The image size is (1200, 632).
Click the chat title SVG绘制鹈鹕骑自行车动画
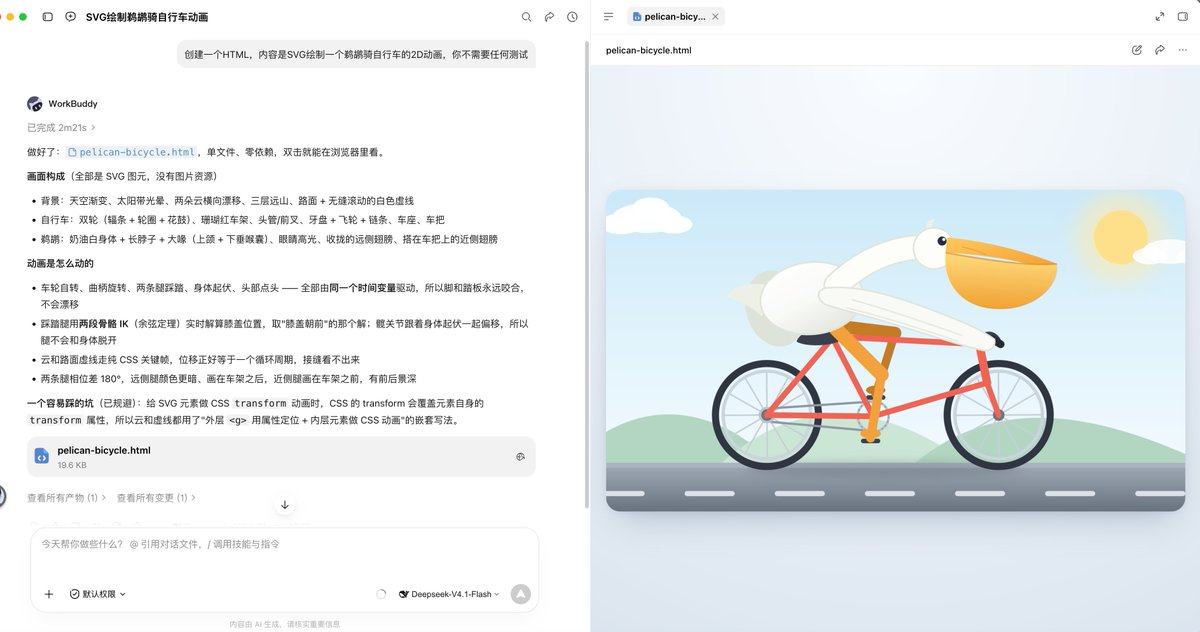tap(147, 17)
